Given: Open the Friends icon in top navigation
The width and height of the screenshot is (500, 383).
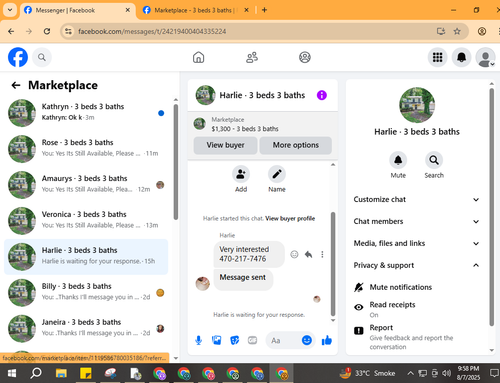Looking at the screenshot, I should pos(252,57).
